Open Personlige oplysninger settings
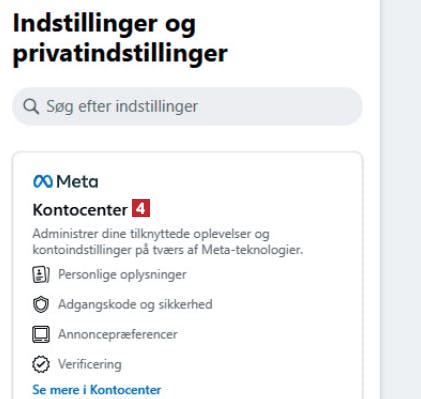Image resolution: width=421 pixels, height=399 pixels. pos(122,275)
